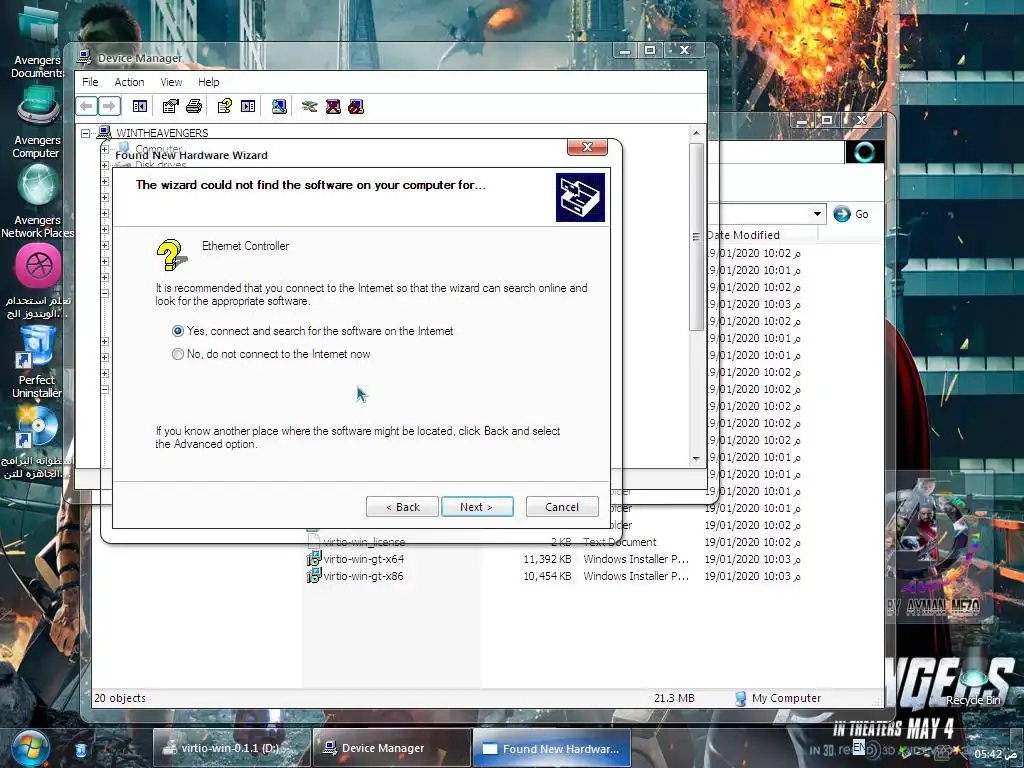The height and width of the screenshot is (768, 1024).
Task: Open the File menu in Device Manager
Action: 90,82
